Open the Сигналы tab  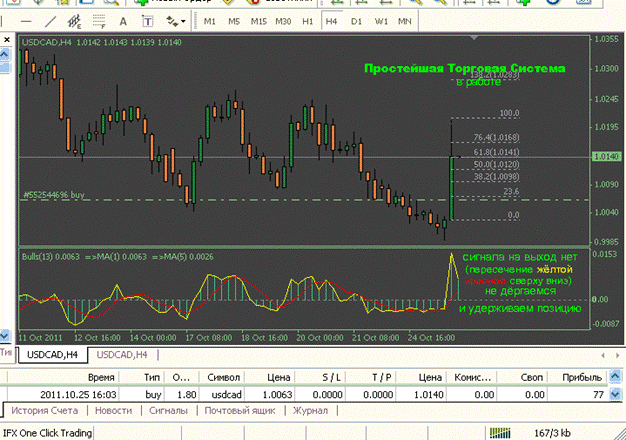pos(168,410)
